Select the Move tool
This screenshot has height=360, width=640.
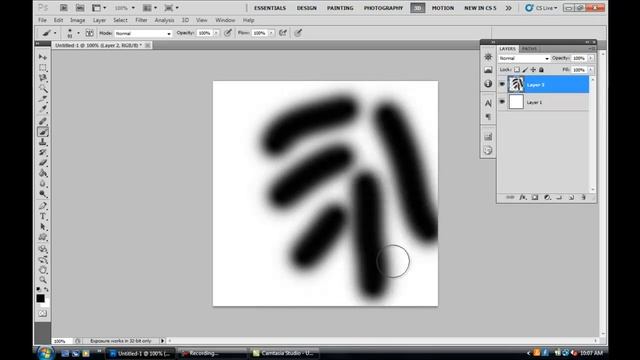[42, 57]
